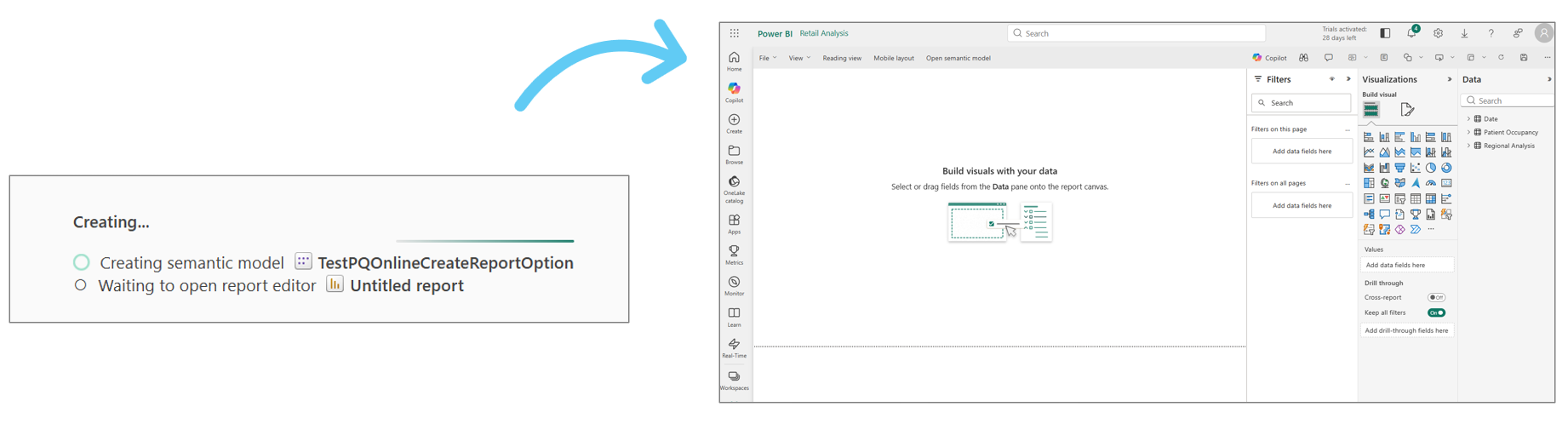
Task: Click the Retail Analysis workspace link
Action: (x=824, y=33)
